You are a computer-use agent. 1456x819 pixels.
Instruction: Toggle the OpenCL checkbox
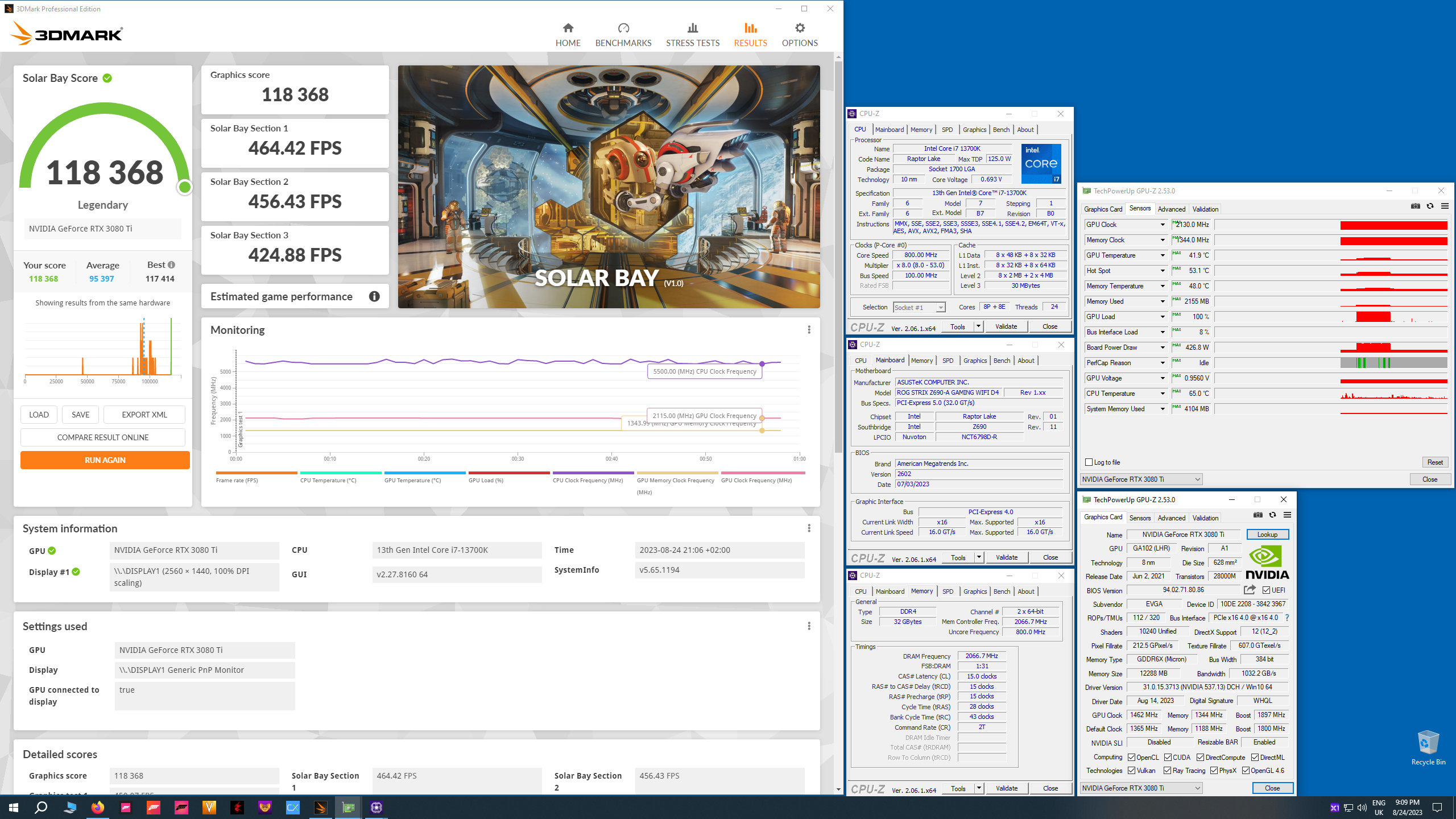(x=1131, y=757)
